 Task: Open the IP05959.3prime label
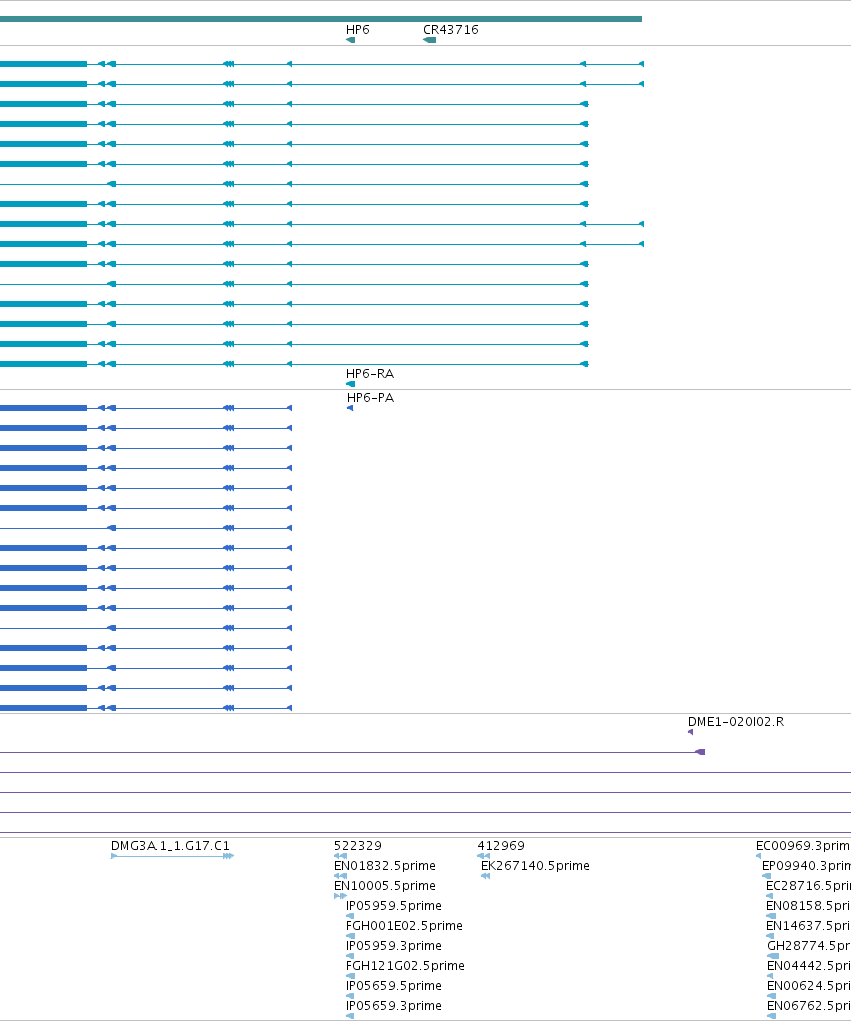point(394,946)
